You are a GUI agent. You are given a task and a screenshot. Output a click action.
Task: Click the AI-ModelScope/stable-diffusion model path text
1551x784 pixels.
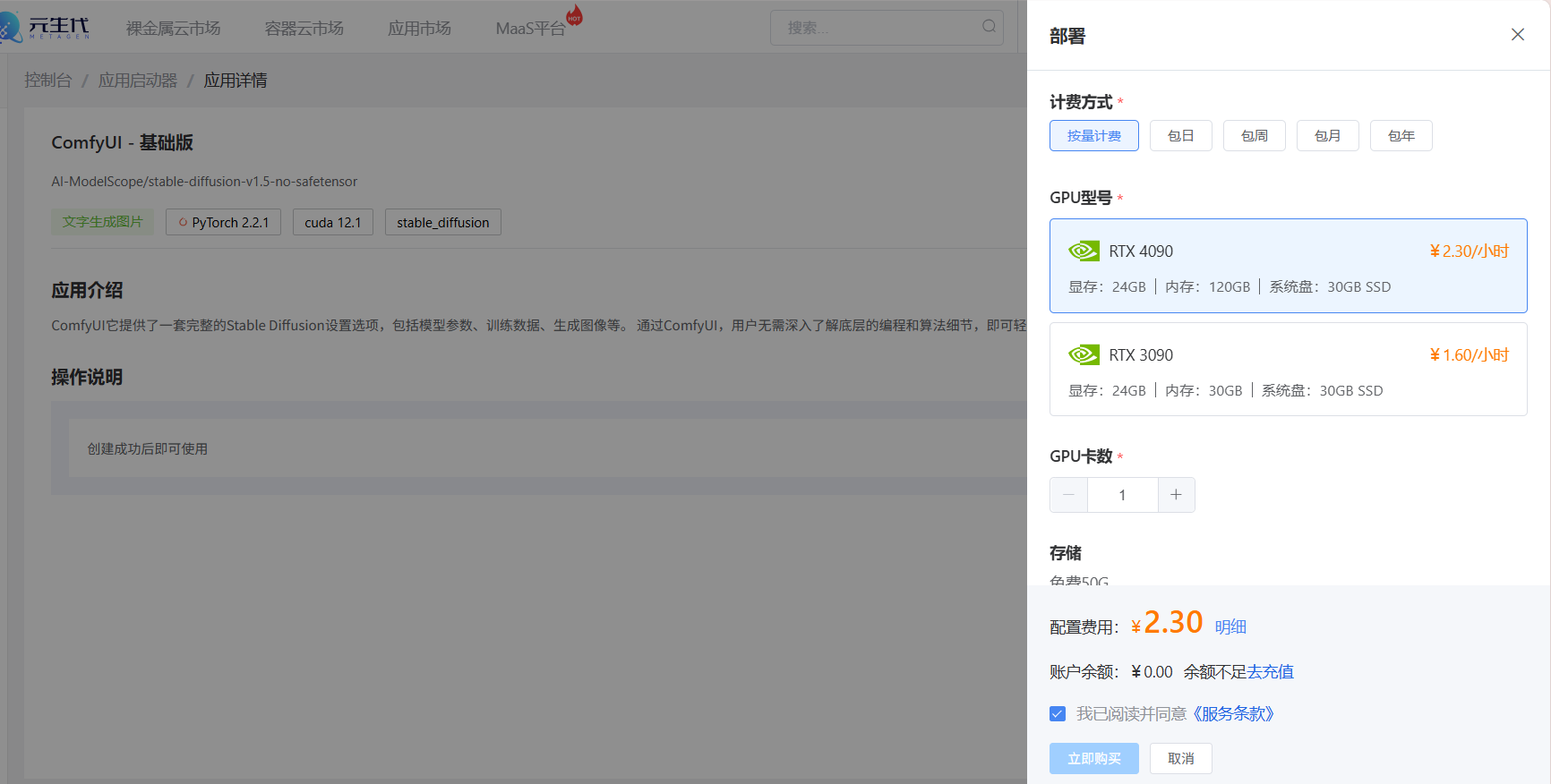tap(204, 182)
